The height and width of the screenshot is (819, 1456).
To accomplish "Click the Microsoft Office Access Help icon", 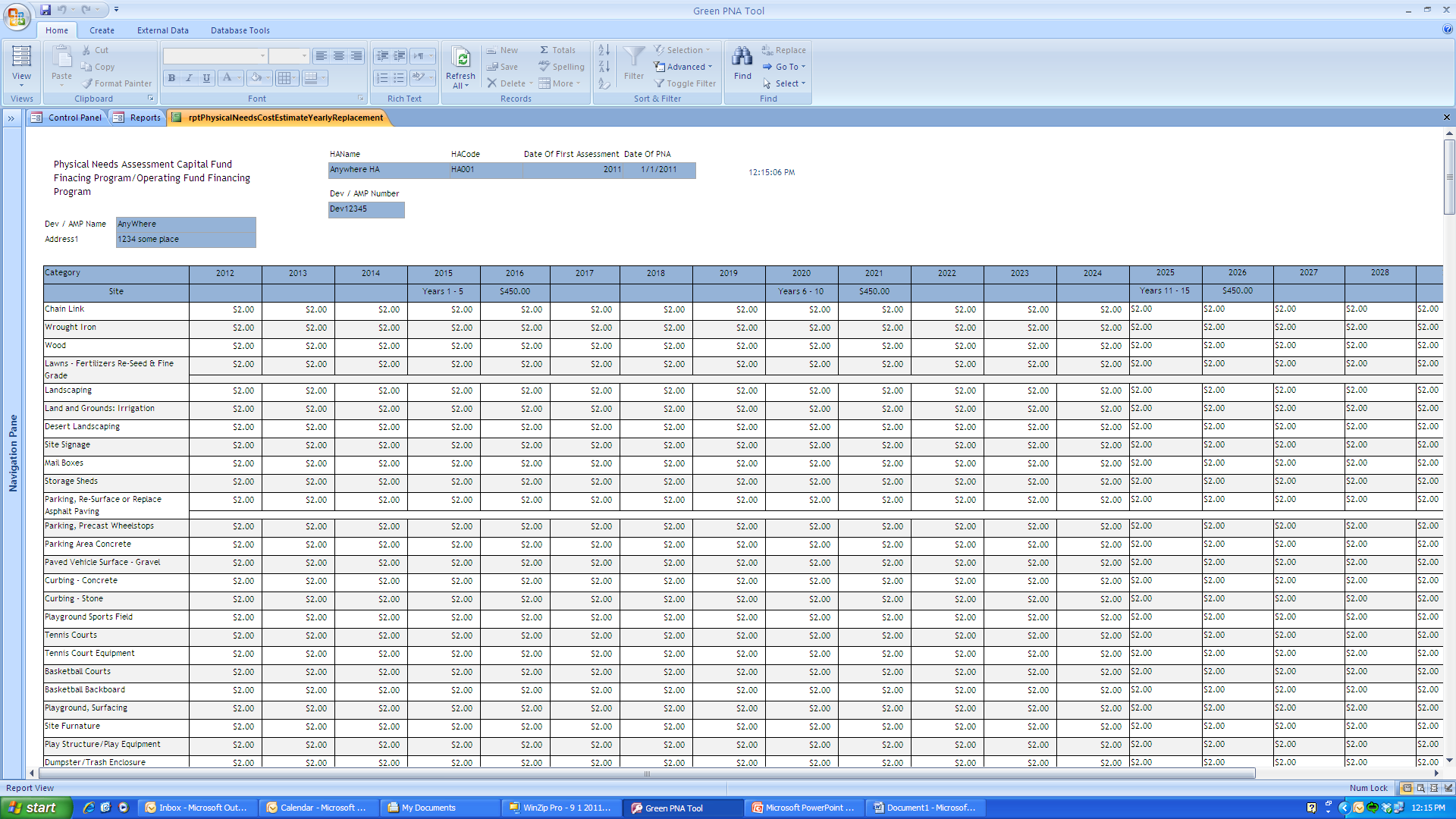I will coord(1447,30).
